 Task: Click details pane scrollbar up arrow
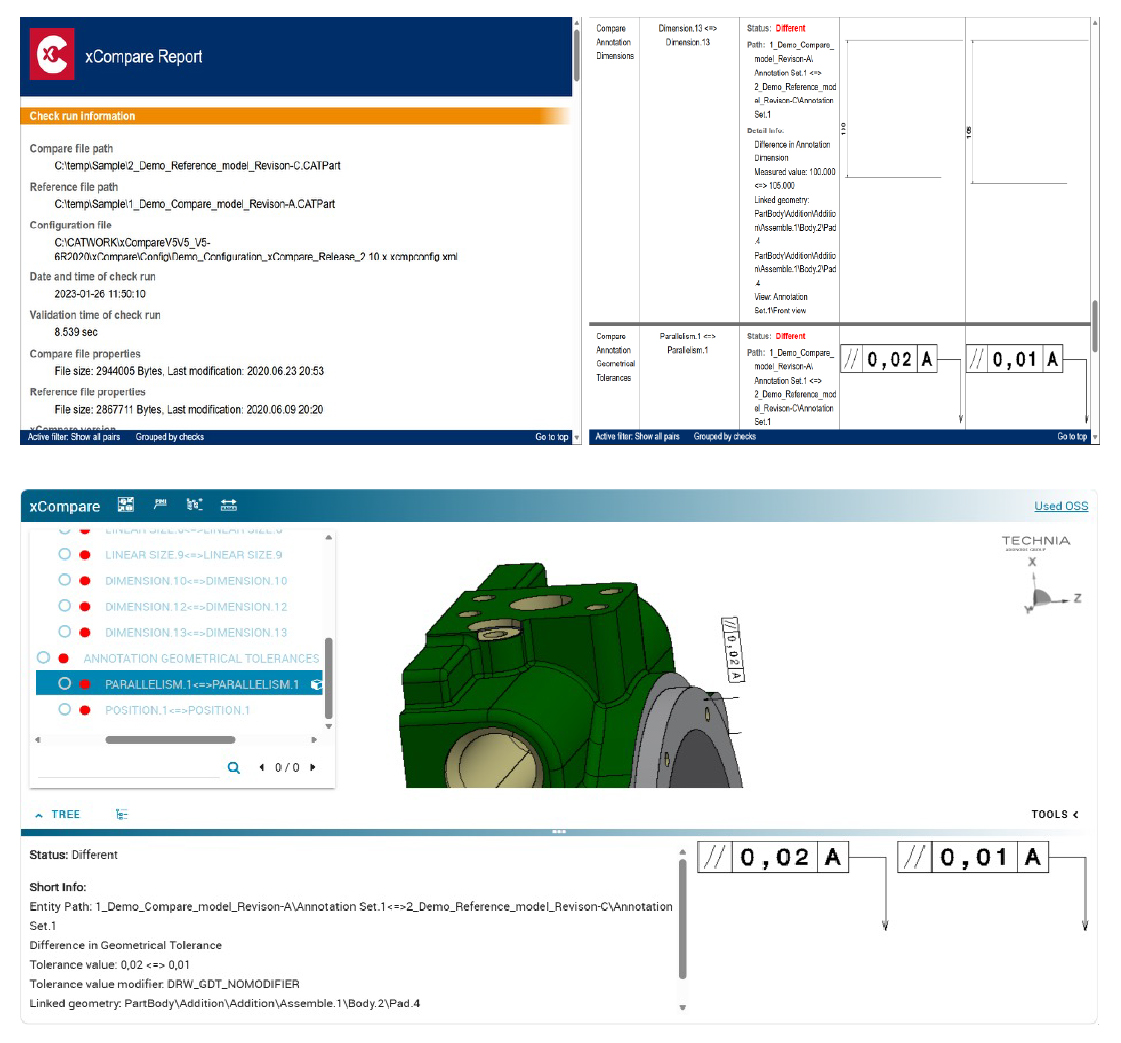[682, 852]
